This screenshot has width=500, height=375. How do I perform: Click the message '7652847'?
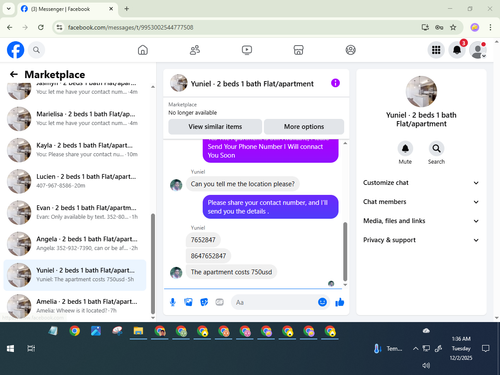[x=203, y=240]
